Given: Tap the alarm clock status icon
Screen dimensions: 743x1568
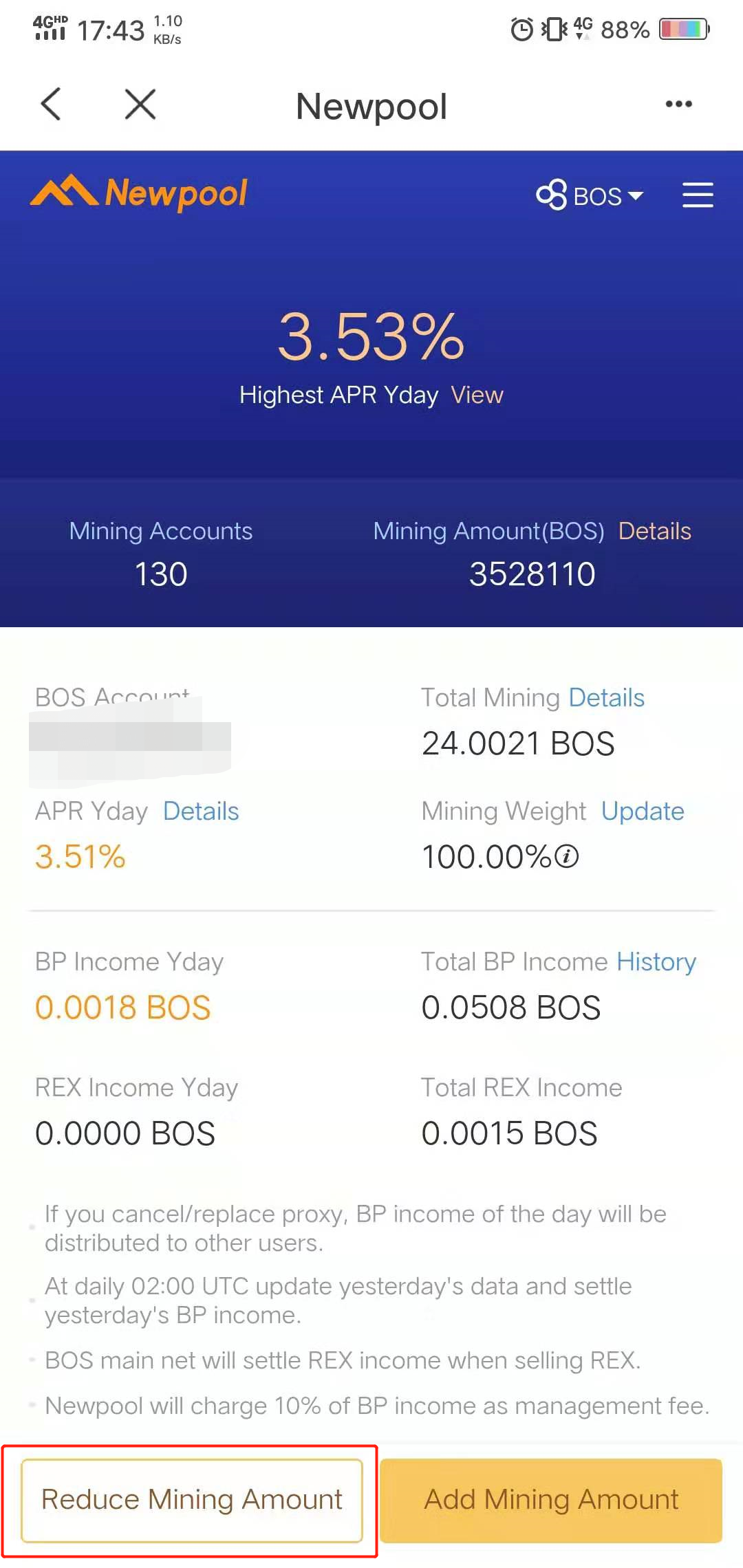Looking at the screenshot, I should coord(521,30).
